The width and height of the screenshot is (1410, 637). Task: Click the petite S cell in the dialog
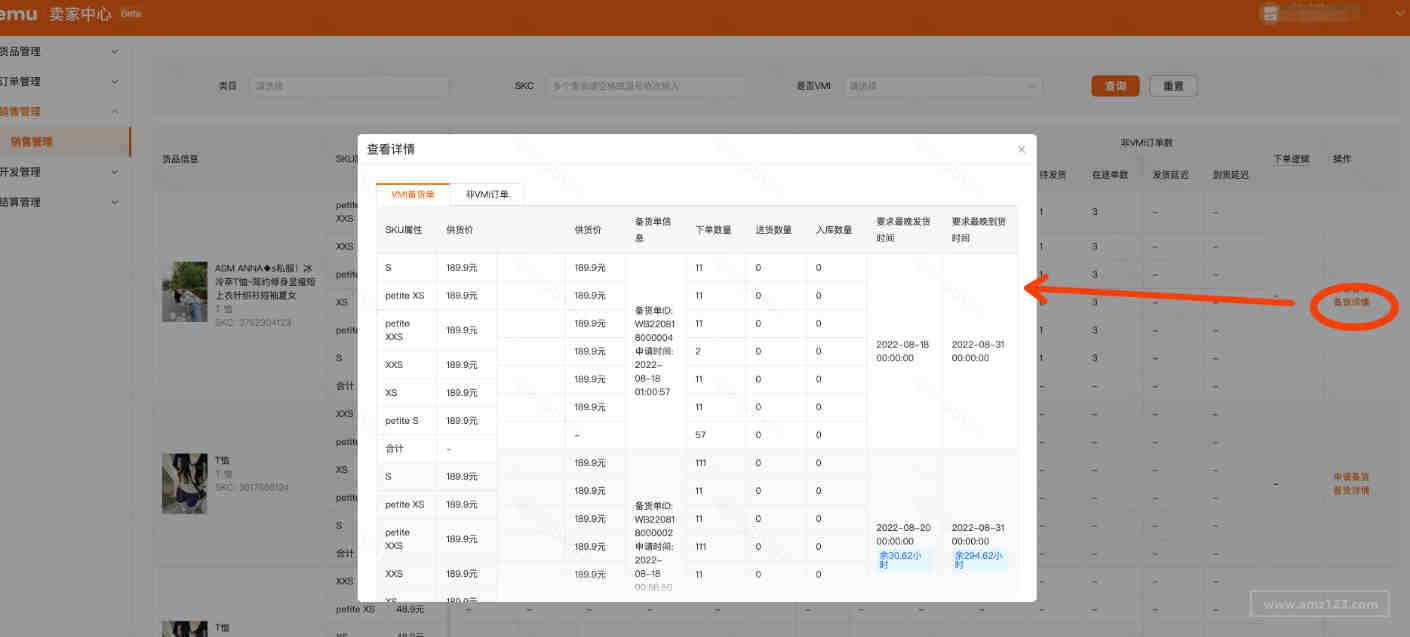click(x=404, y=421)
